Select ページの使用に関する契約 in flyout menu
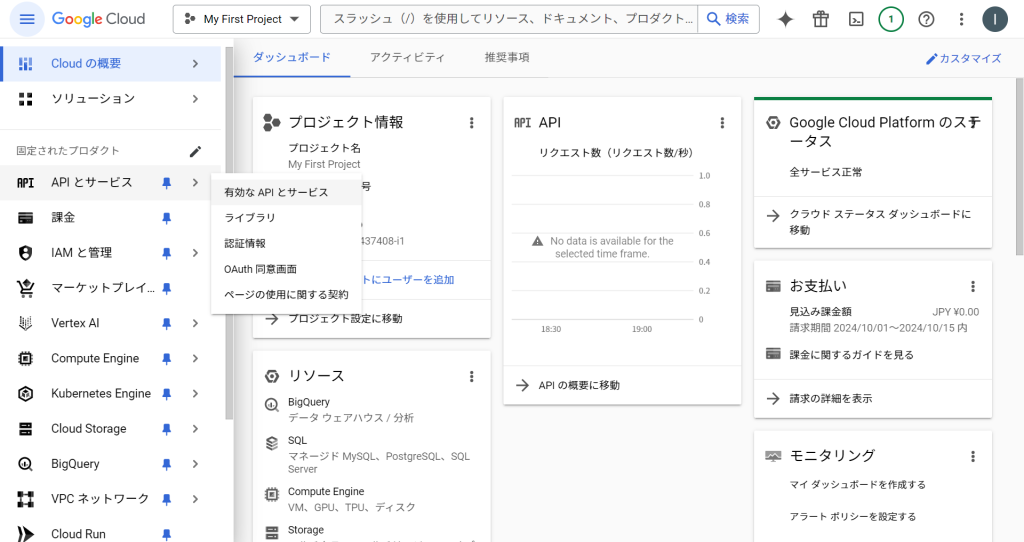 286,295
